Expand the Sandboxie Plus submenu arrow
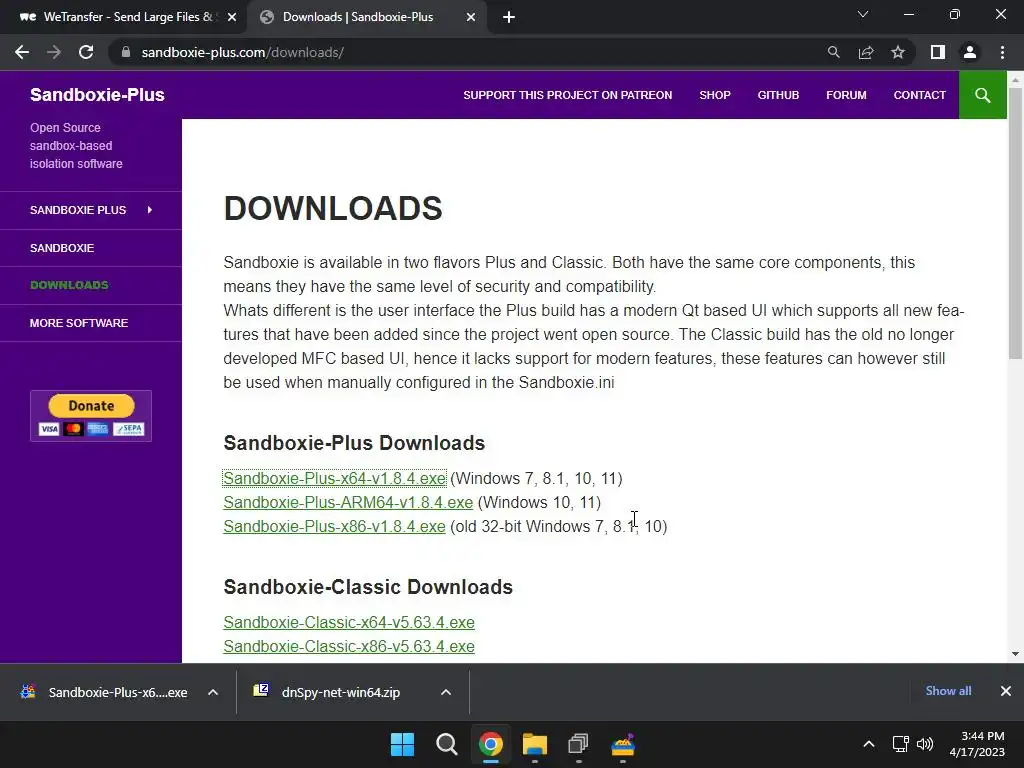 150,210
